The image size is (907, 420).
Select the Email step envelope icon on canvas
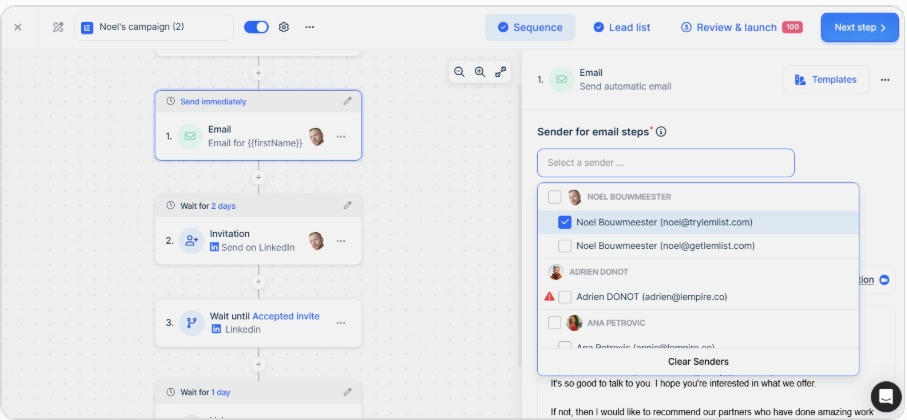pos(190,137)
